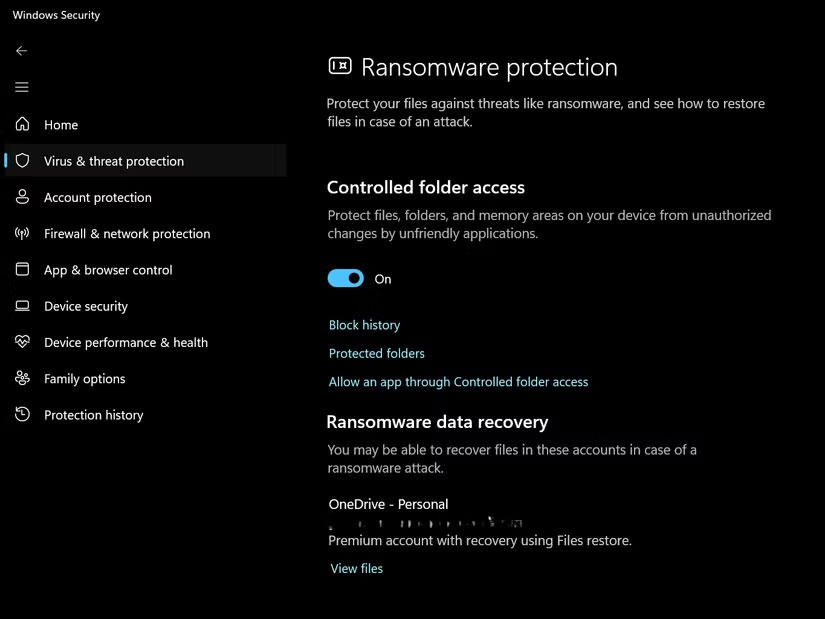Image resolution: width=825 pixels, height=619 pixels.
Task: Select the Home icon in the sidebar
Action: pos(21,124)
